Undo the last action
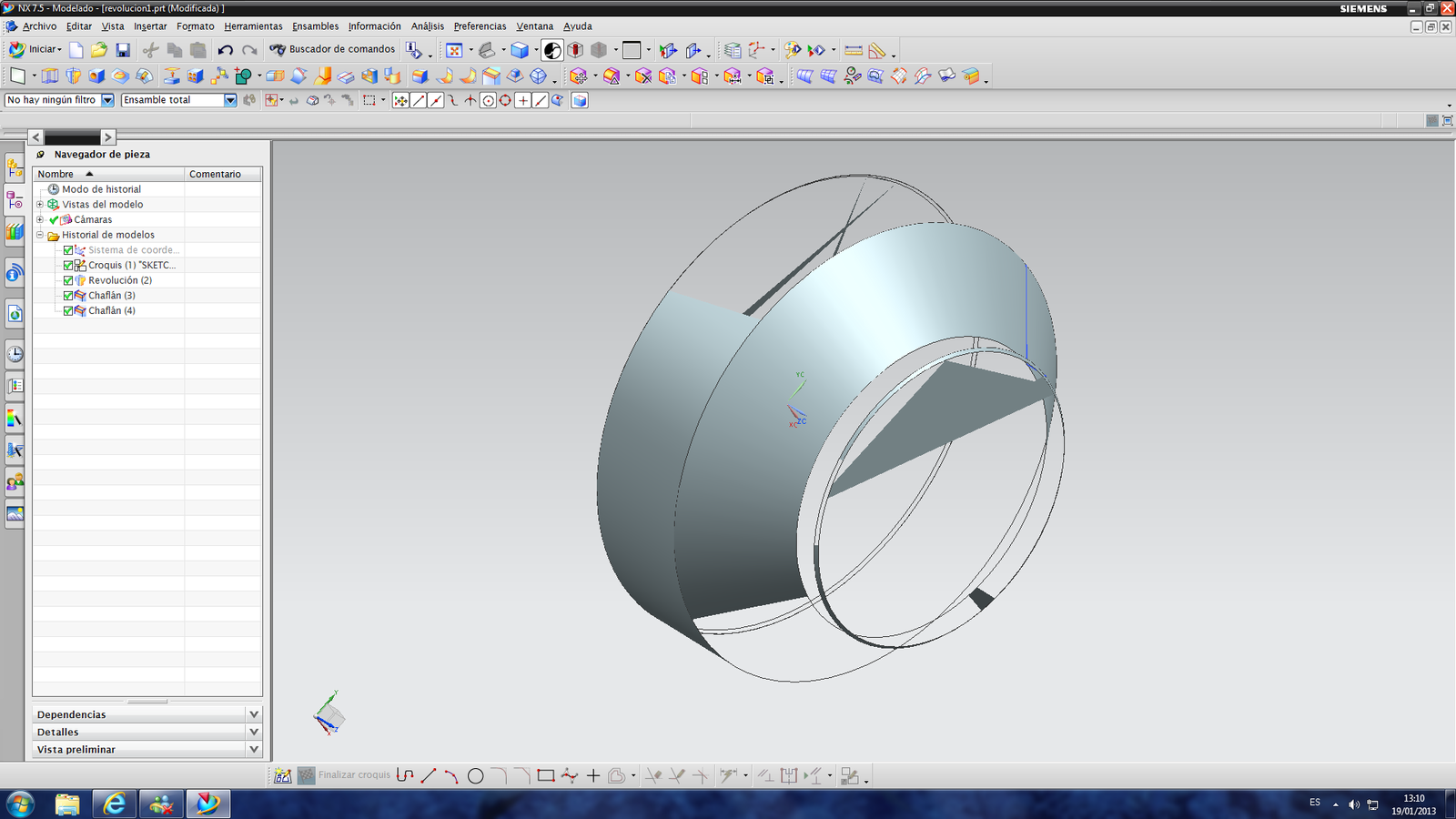1456x819 pixels. (226, 50)
